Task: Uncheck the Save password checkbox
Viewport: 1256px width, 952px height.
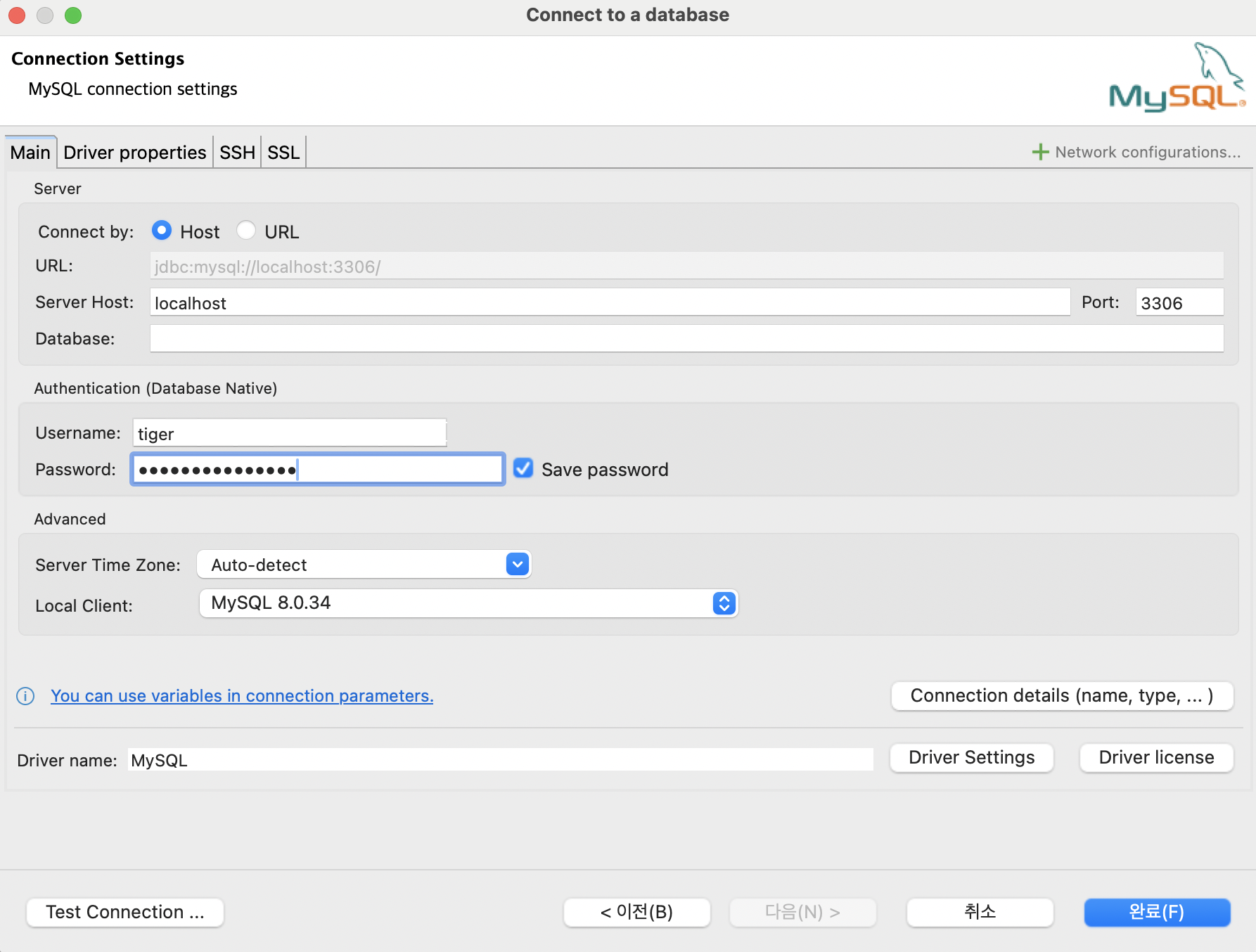Action: (523, 468)
